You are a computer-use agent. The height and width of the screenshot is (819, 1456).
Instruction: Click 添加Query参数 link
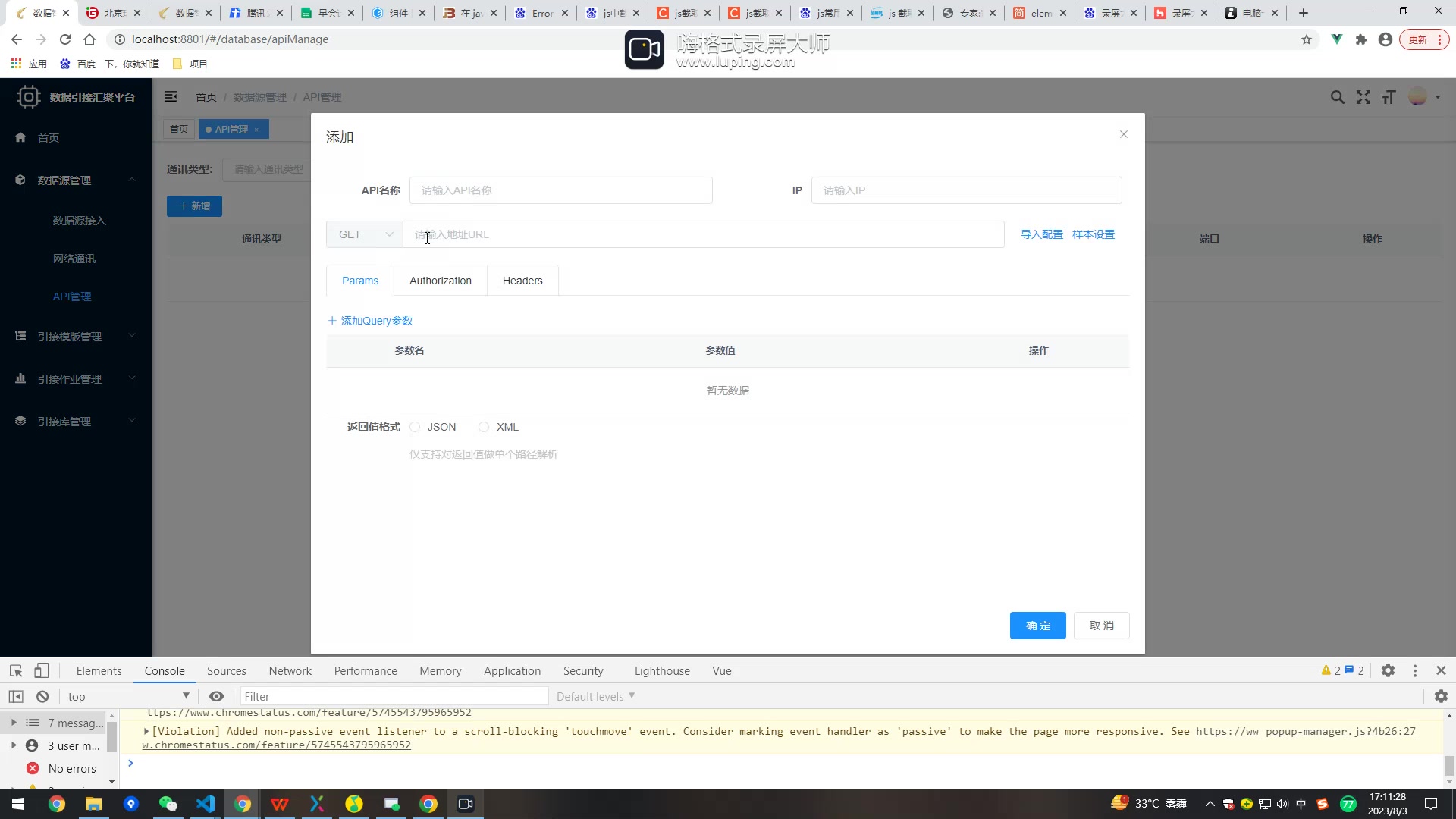pyautogui.click(x=370, y=321)
